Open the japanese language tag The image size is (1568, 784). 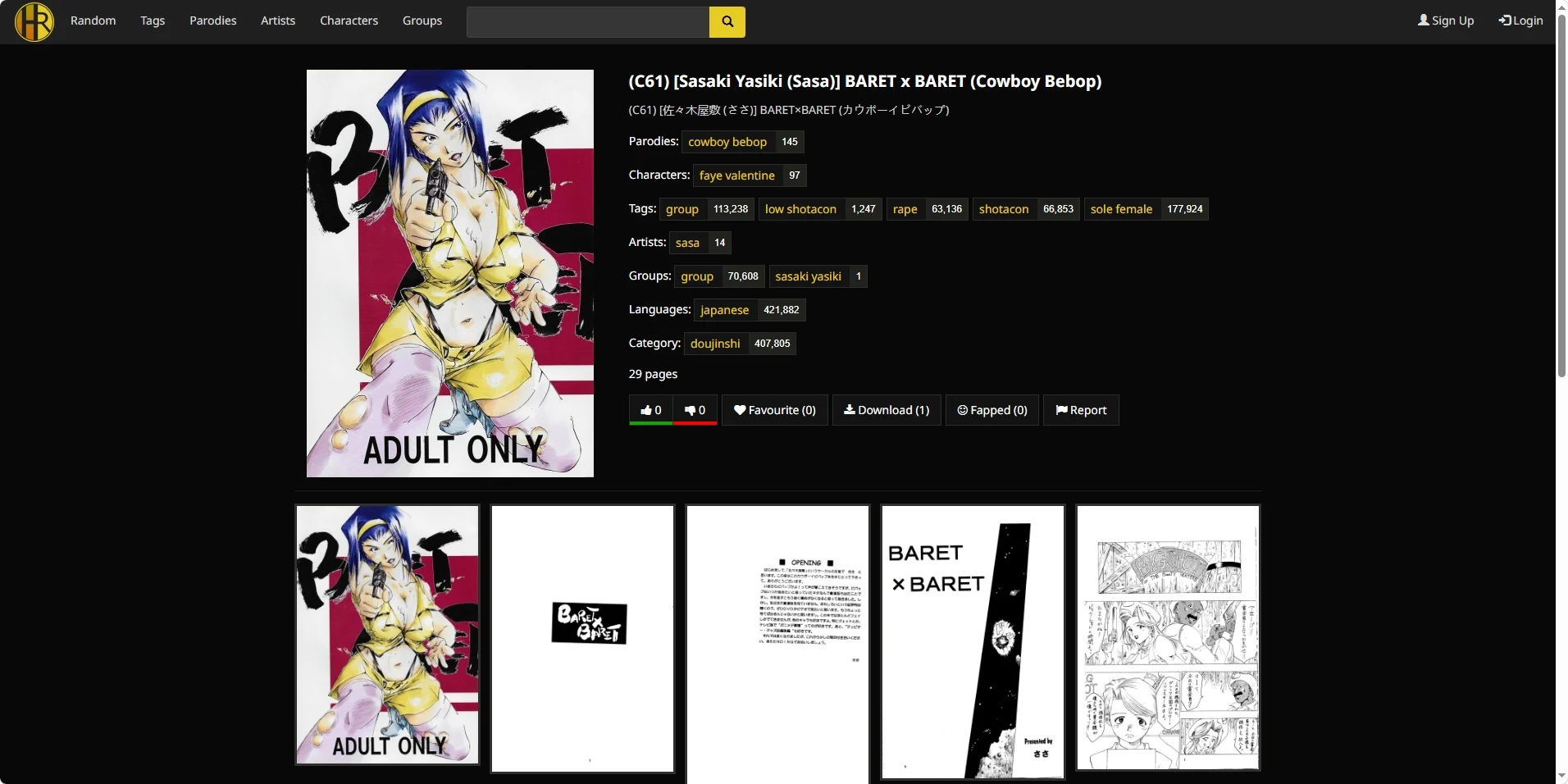(x=724, y=310)
